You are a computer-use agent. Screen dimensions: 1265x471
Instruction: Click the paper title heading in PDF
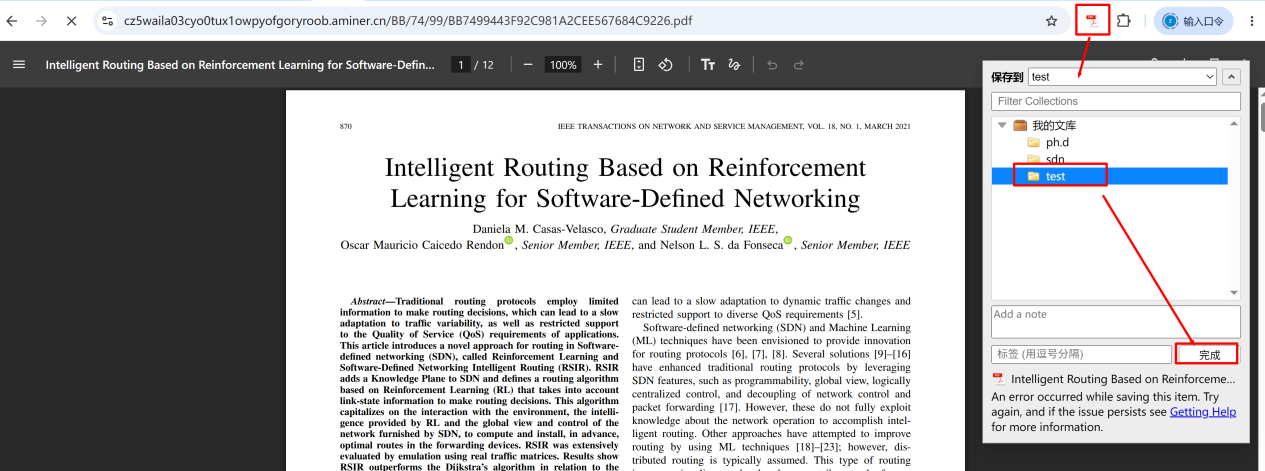point(625,182)
